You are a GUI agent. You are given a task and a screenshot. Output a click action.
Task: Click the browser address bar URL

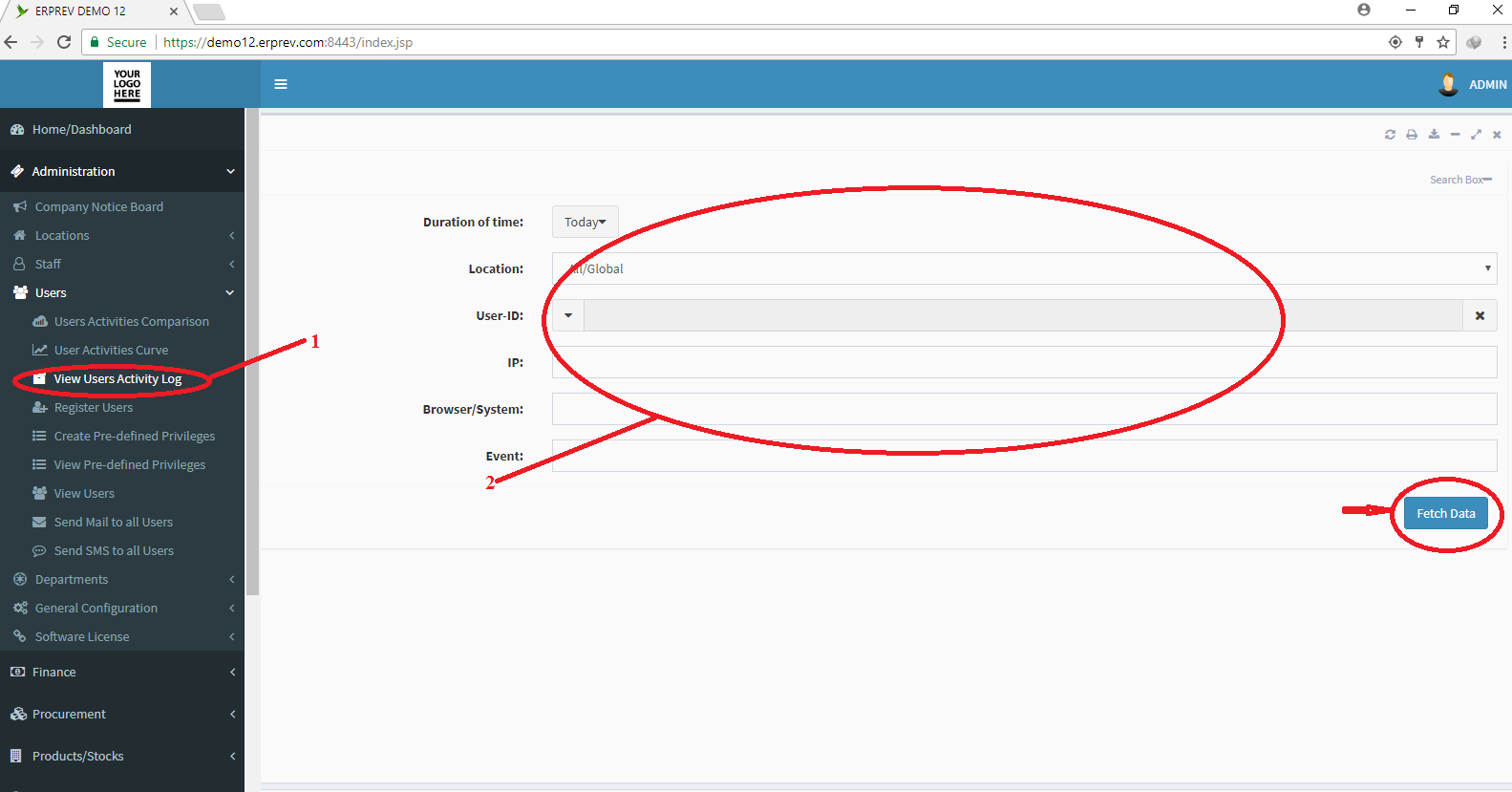click(287, 42)
